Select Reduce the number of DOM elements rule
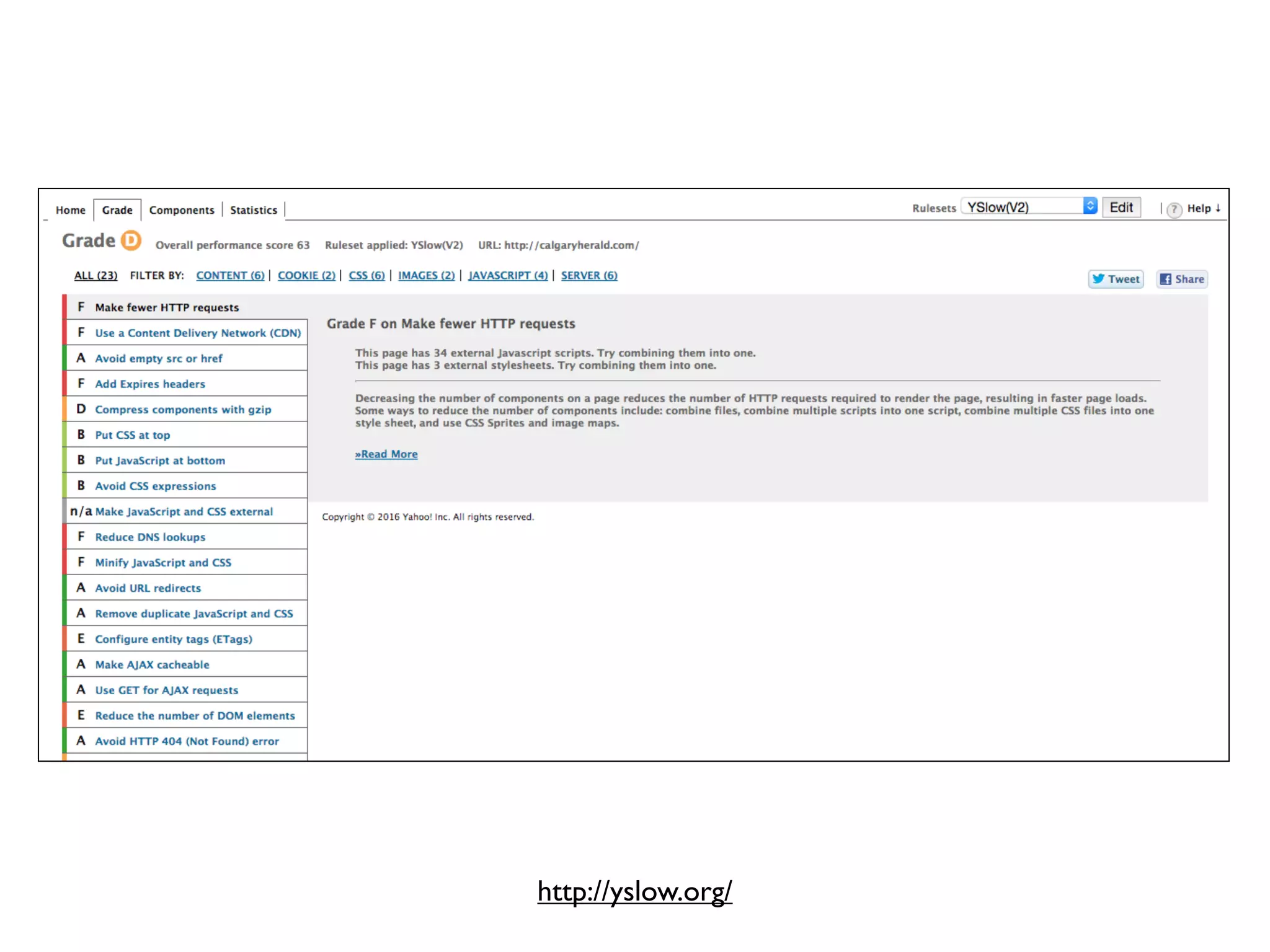The image size is (1270, 952). (186, 715)
